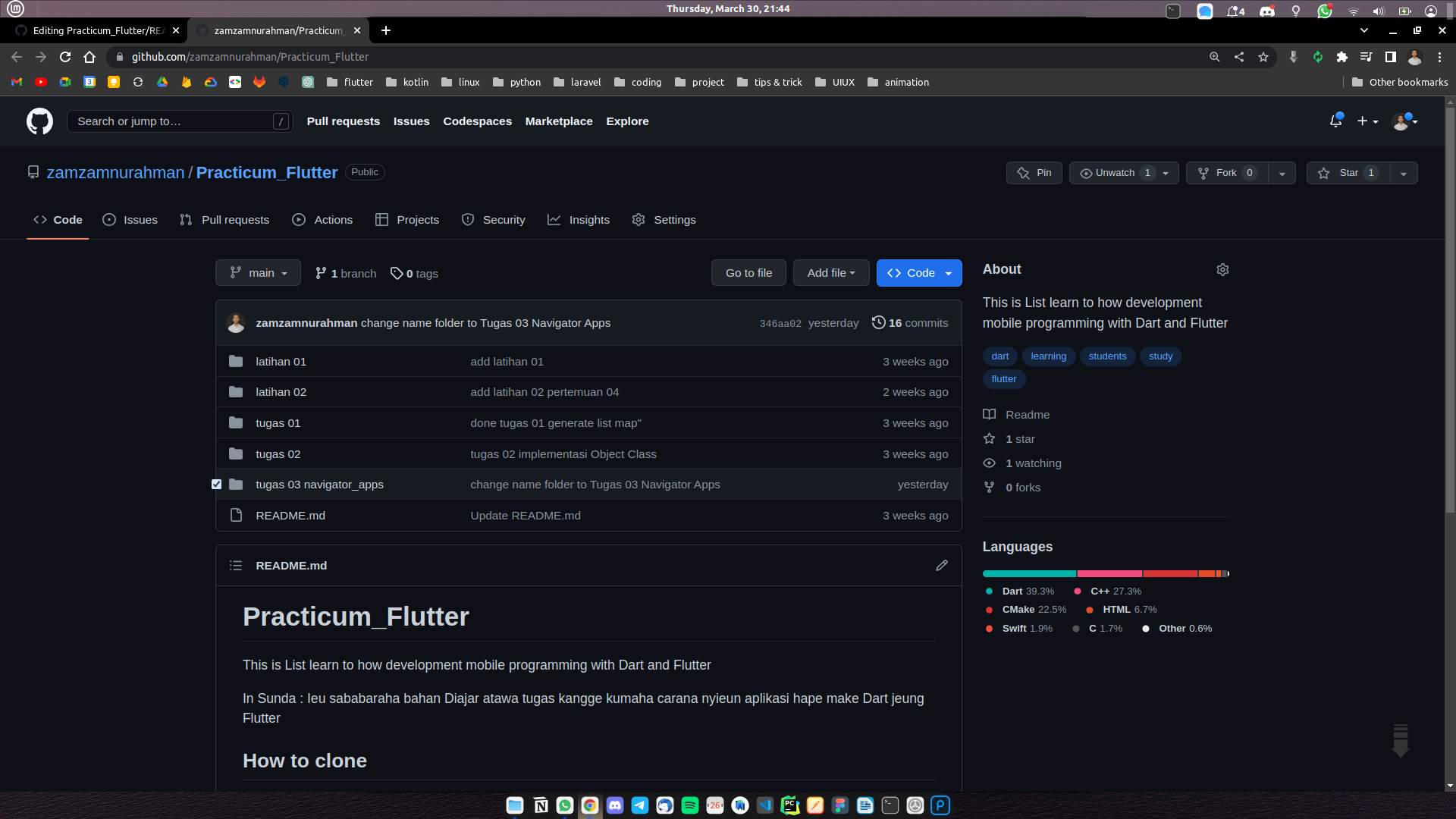Viewport: 1456px width, 819px height.
Task: Edit the README with the pencil icon
Action: 942,565
